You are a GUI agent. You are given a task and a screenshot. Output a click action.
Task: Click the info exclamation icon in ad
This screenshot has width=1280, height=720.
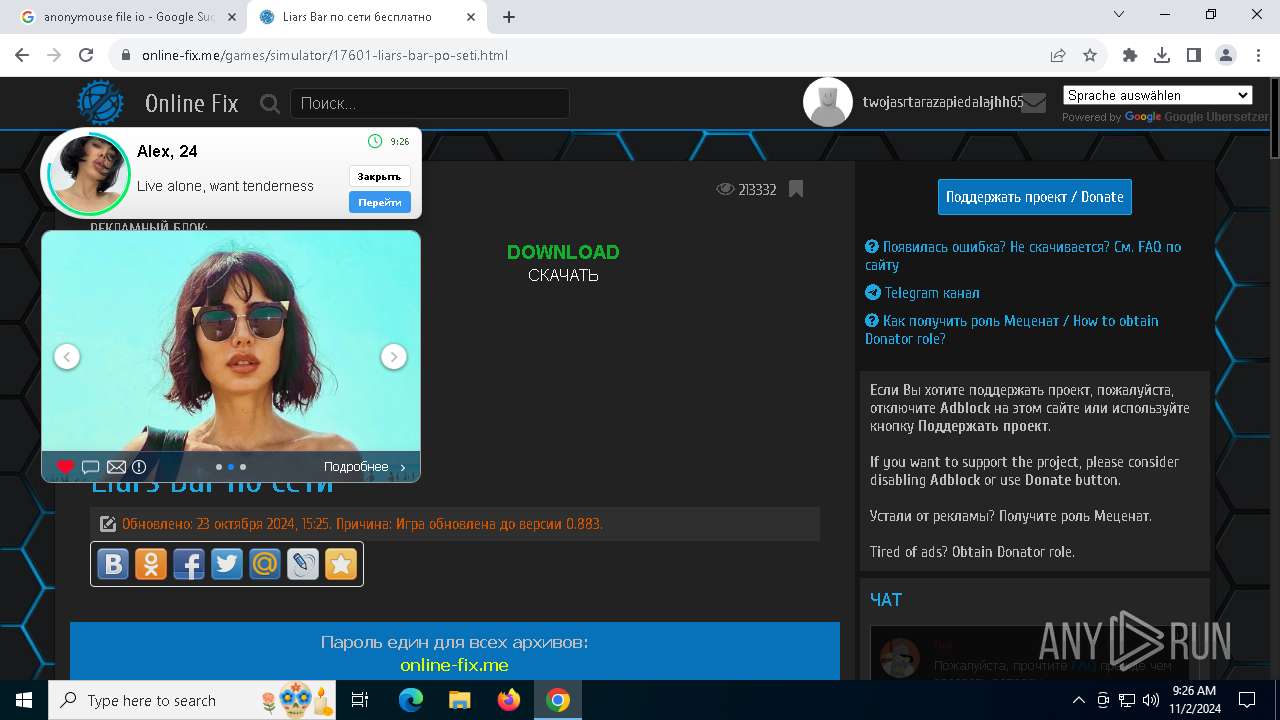click(139, 467)
